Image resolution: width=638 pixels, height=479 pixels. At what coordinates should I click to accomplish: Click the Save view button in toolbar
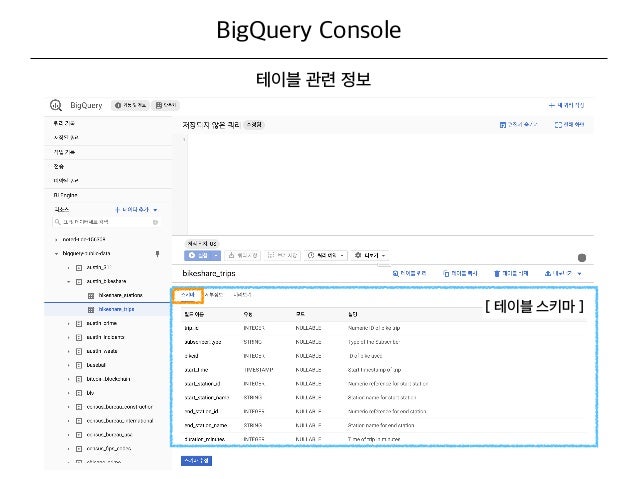pyautogui.click(x=281, y=255)
